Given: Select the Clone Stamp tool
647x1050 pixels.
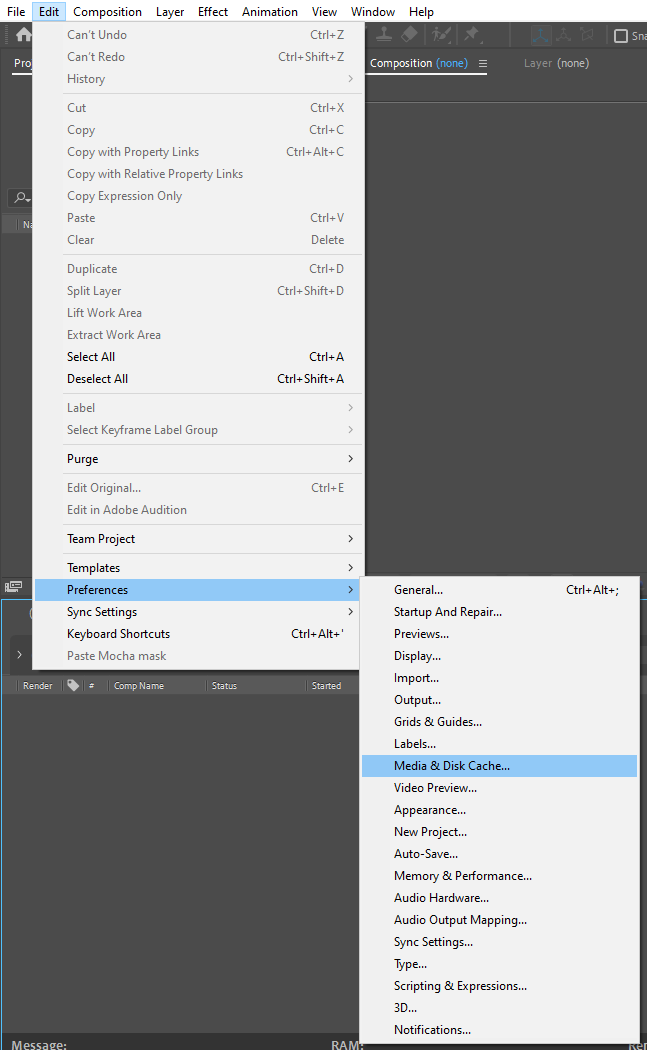Looking at the screenshot, I should [x=383, y=35].
